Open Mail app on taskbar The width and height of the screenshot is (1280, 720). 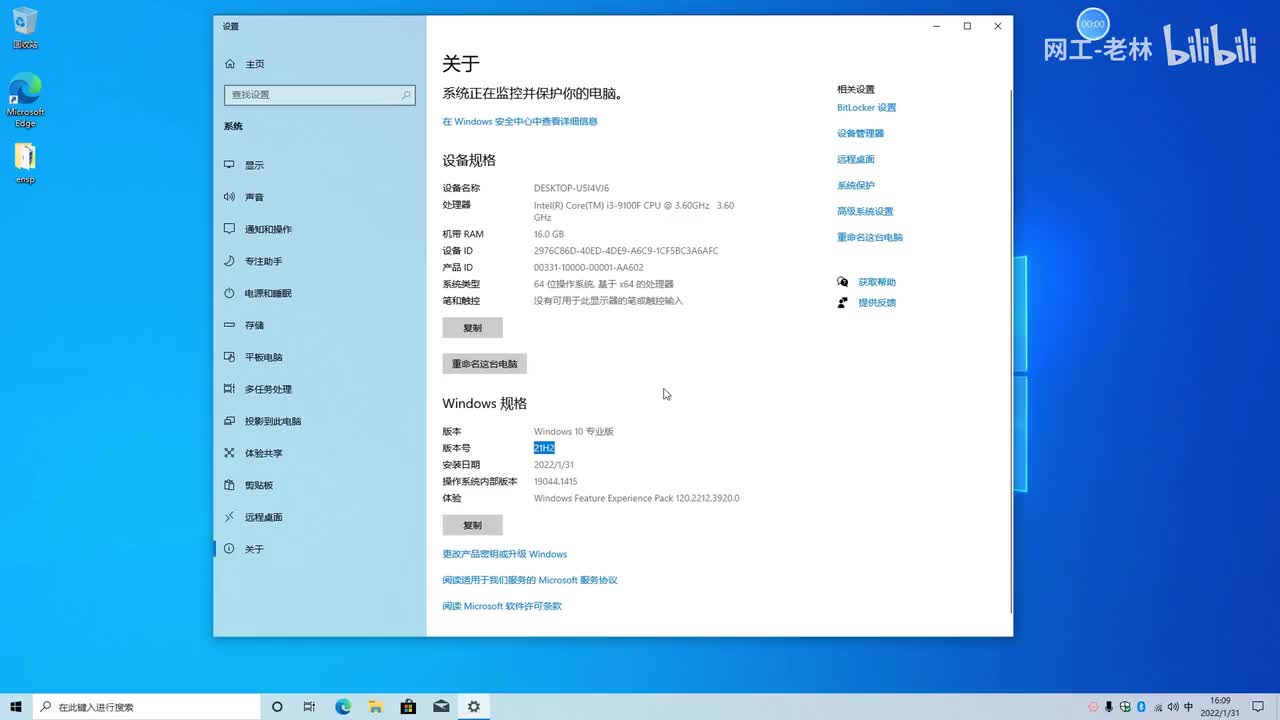point(441,707)
